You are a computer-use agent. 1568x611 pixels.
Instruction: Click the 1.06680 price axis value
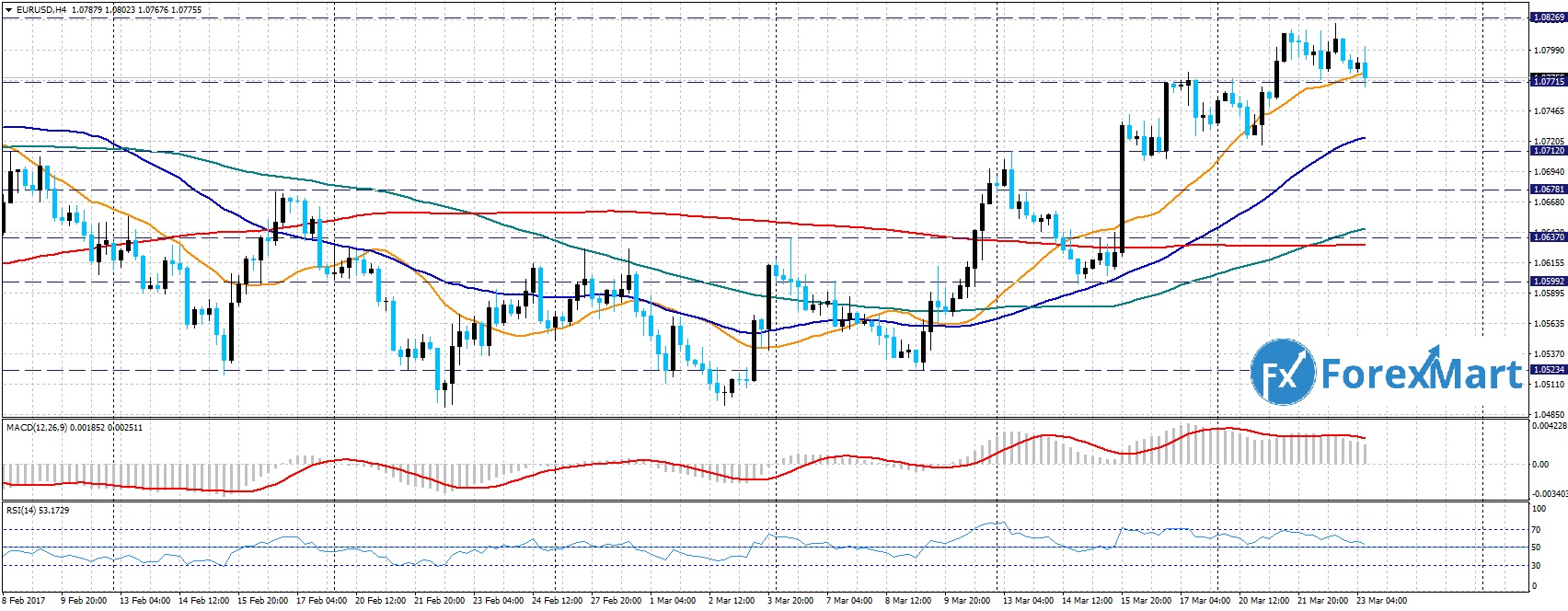1547,202
